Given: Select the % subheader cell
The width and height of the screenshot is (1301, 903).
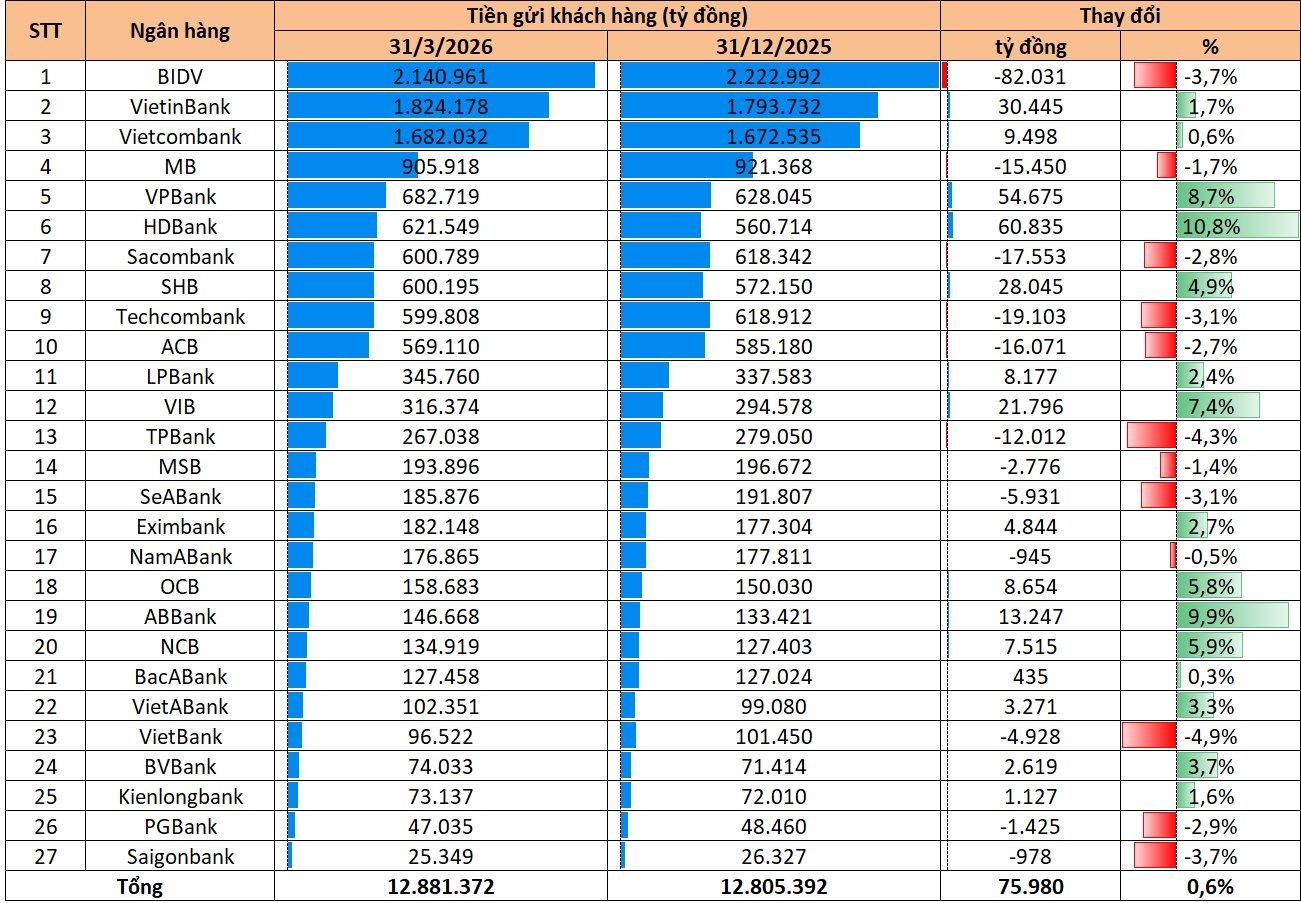Looking at the screenshot, I should coord(1211,46).
